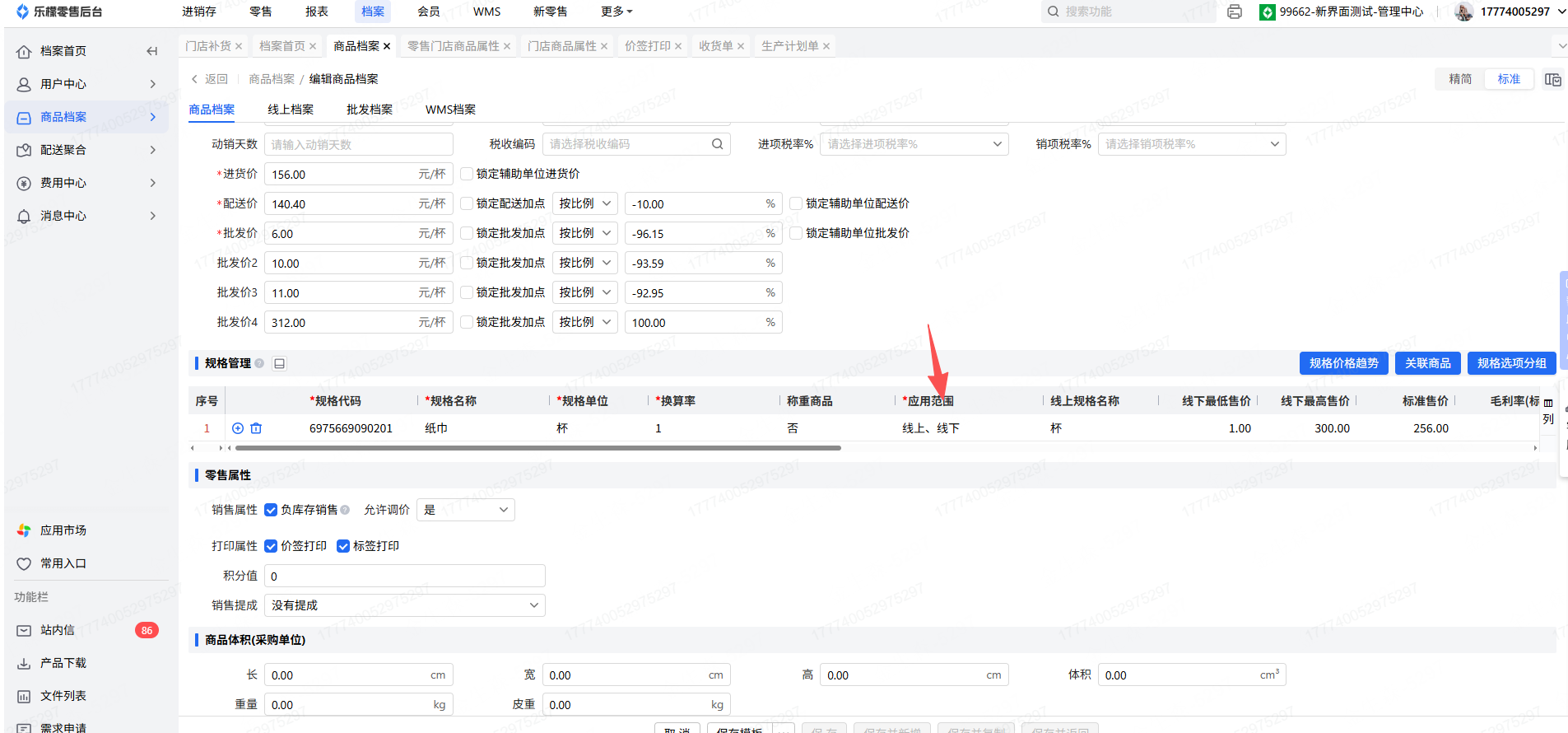Viewport: 1568px width, 733px height.
Task: Uncheck the 标签打印 checkbox
Action: [343, 546]
